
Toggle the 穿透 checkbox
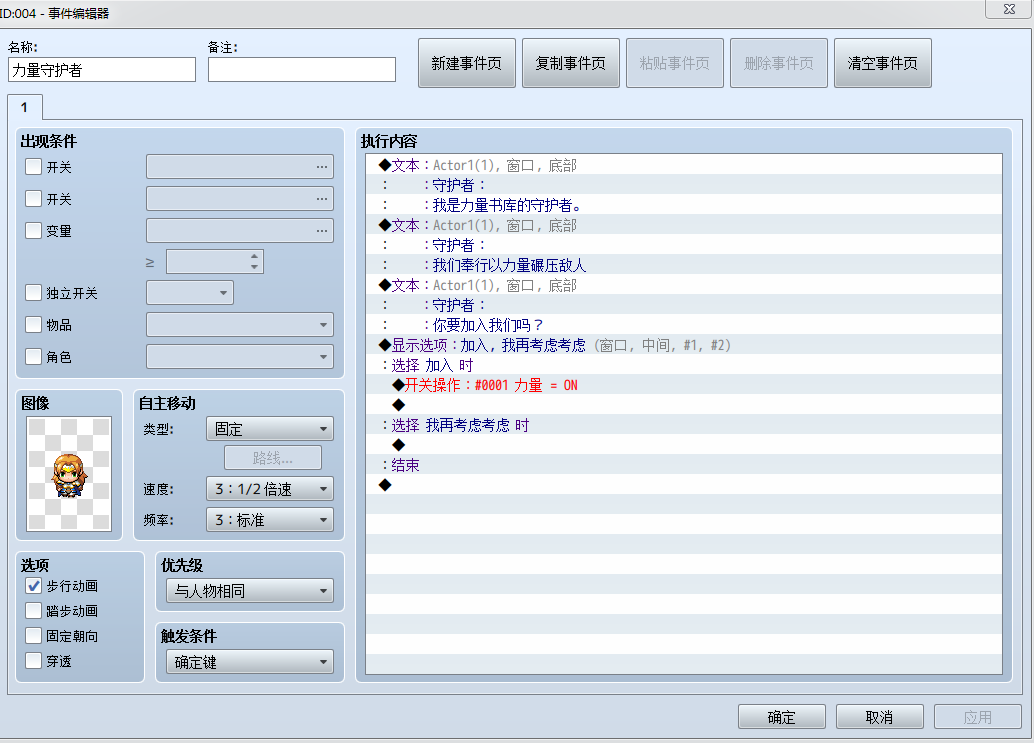33,661
